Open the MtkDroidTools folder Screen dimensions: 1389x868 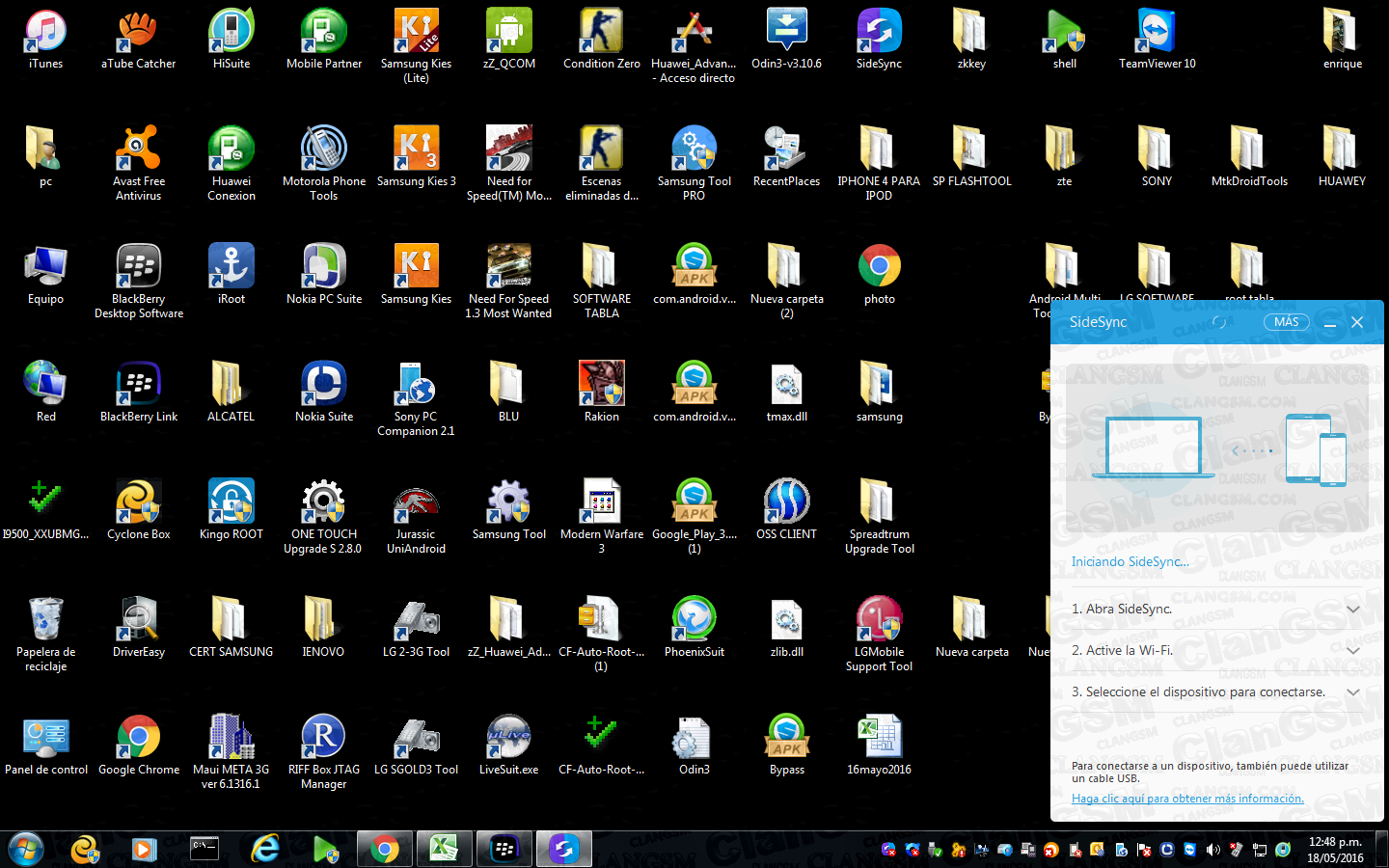point(1250,157)
